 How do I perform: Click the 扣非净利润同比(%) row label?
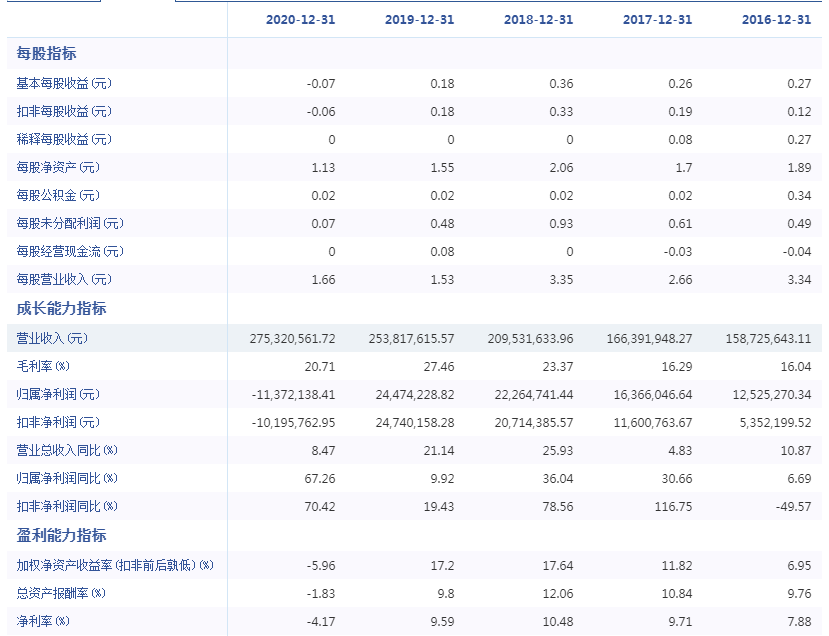click(67, 506)
